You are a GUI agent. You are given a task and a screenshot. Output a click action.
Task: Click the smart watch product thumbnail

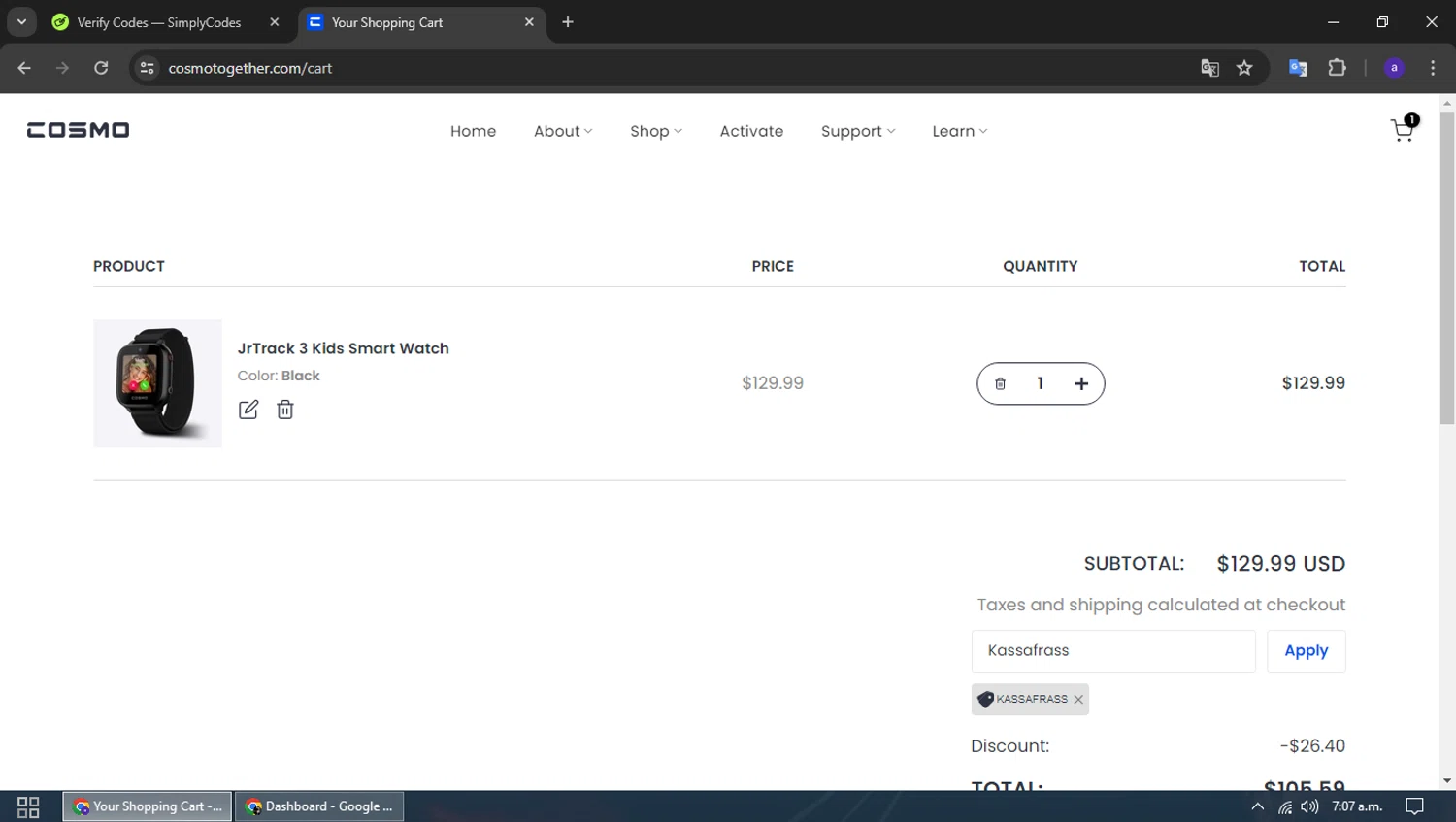click(157, 383)
